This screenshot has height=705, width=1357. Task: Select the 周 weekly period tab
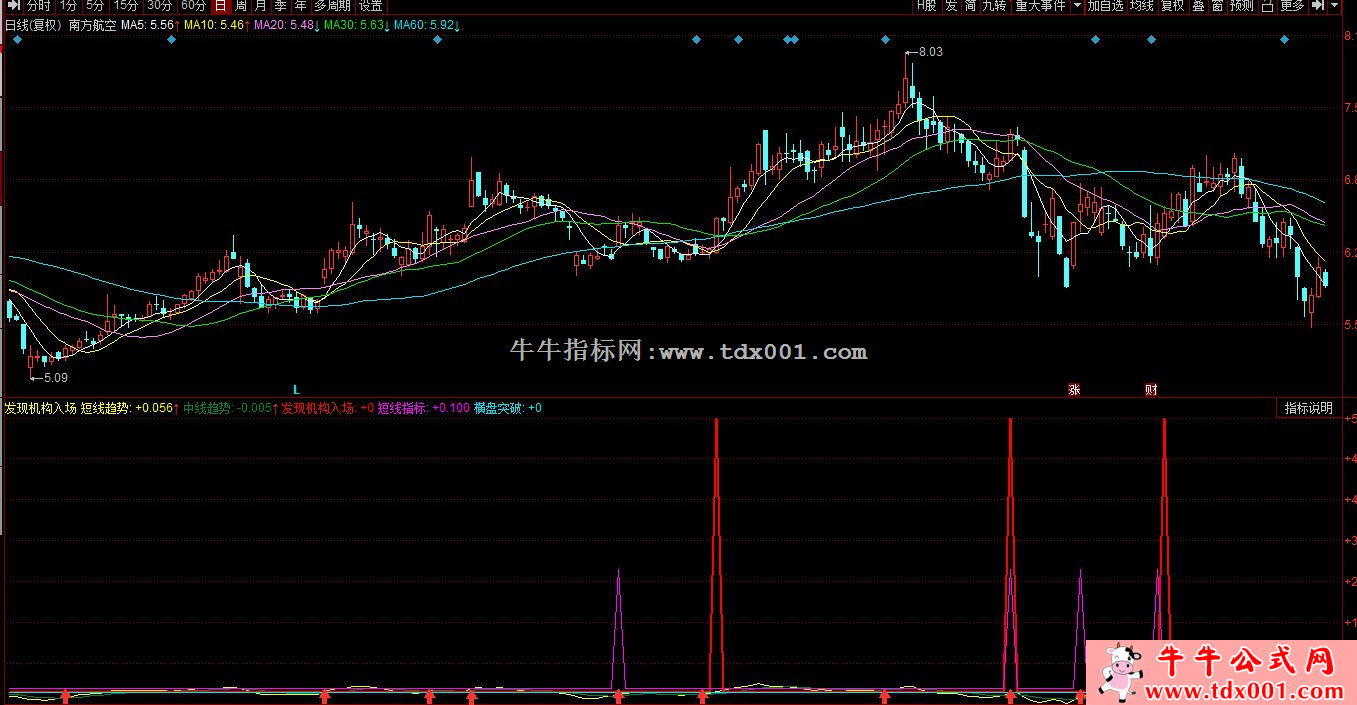[241, 6]
